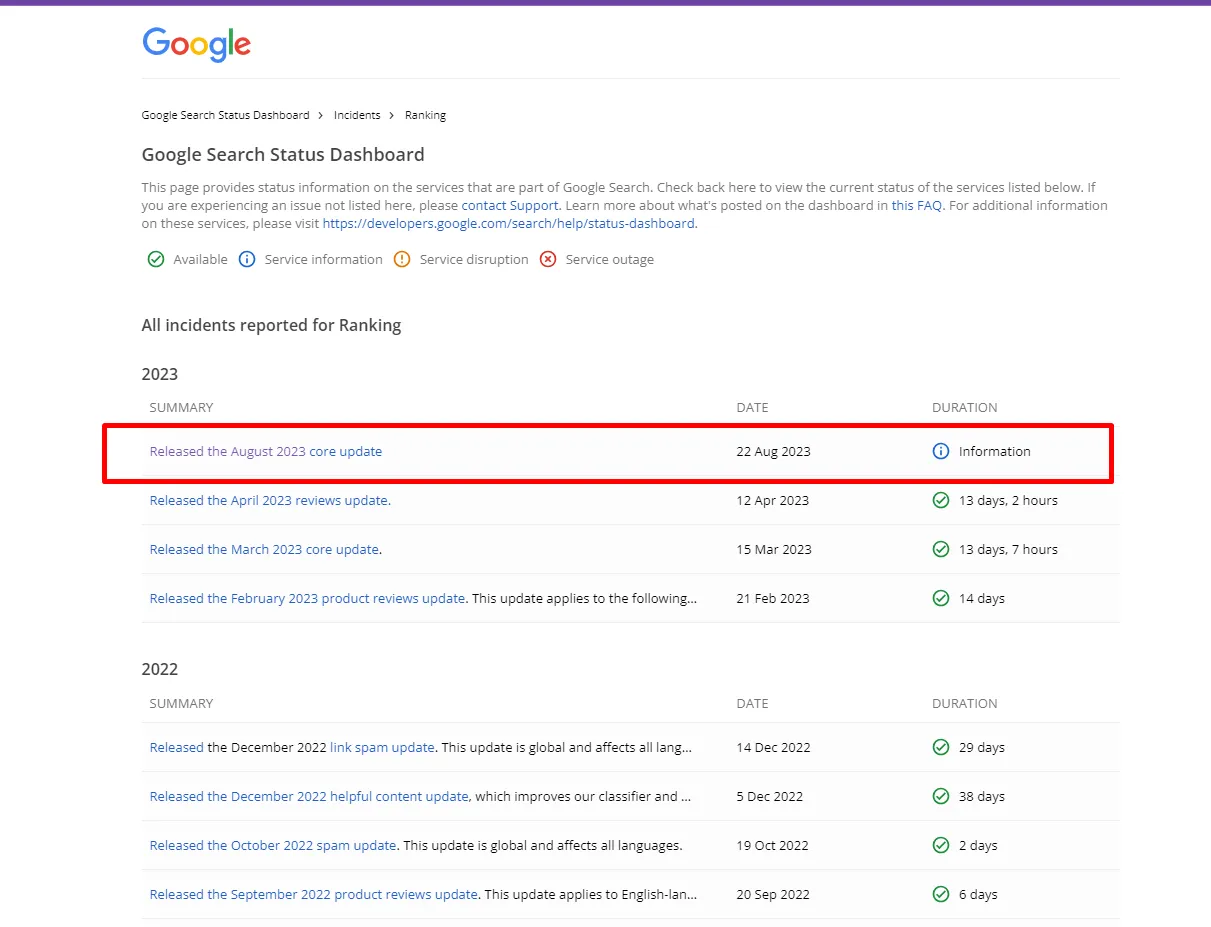Open Released the August 2023 core update
This screenshot has height=927, width=1211.
click(x=266, y=451)
